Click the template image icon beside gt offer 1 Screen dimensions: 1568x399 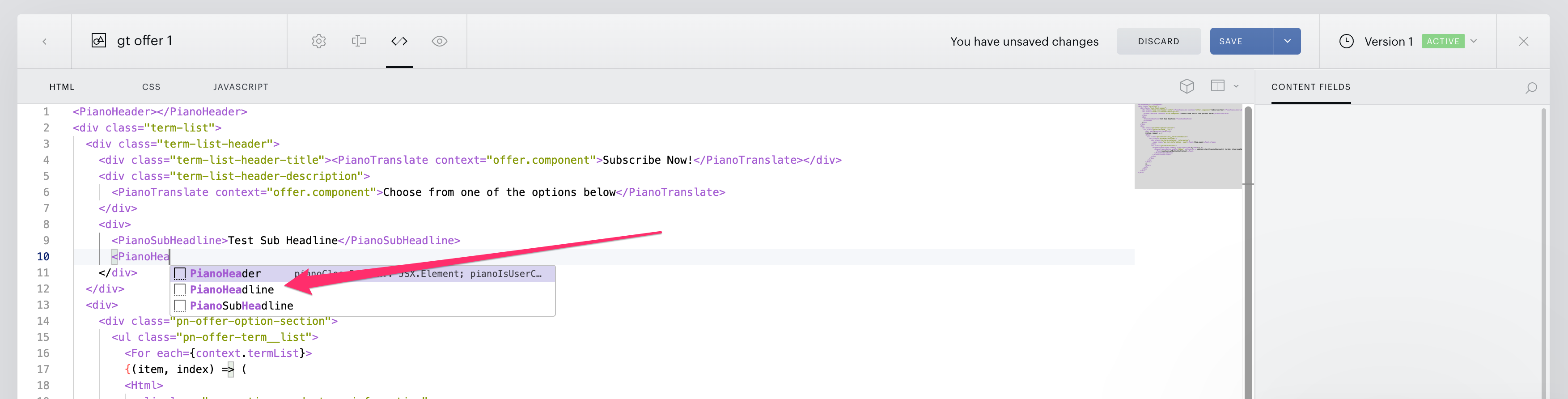(x=98, y=41)
